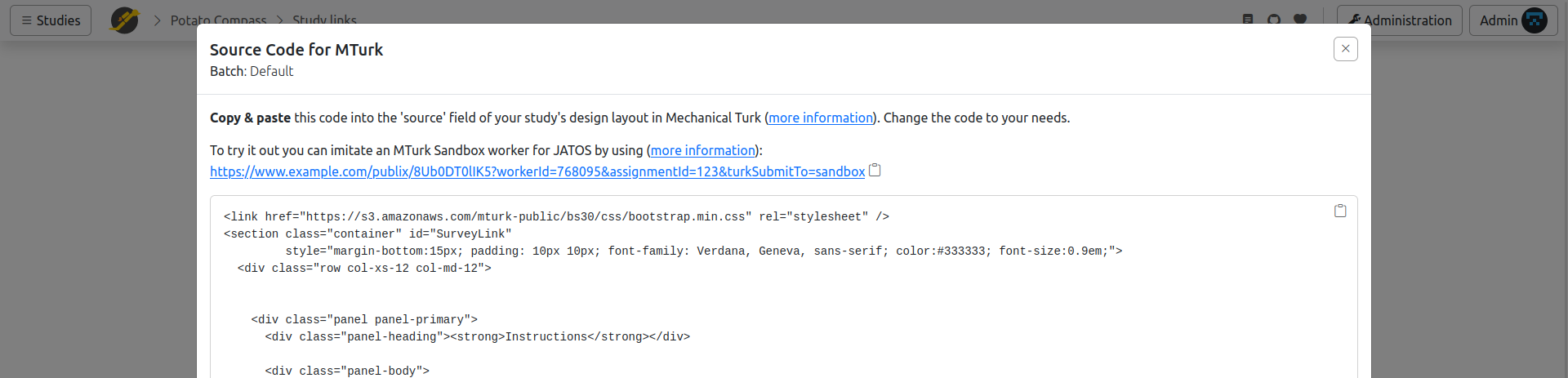Close the Source Code for MTurk dialog
Image resolution: width=1568 pixels, height=378 pixels.
click(1346, 49)
